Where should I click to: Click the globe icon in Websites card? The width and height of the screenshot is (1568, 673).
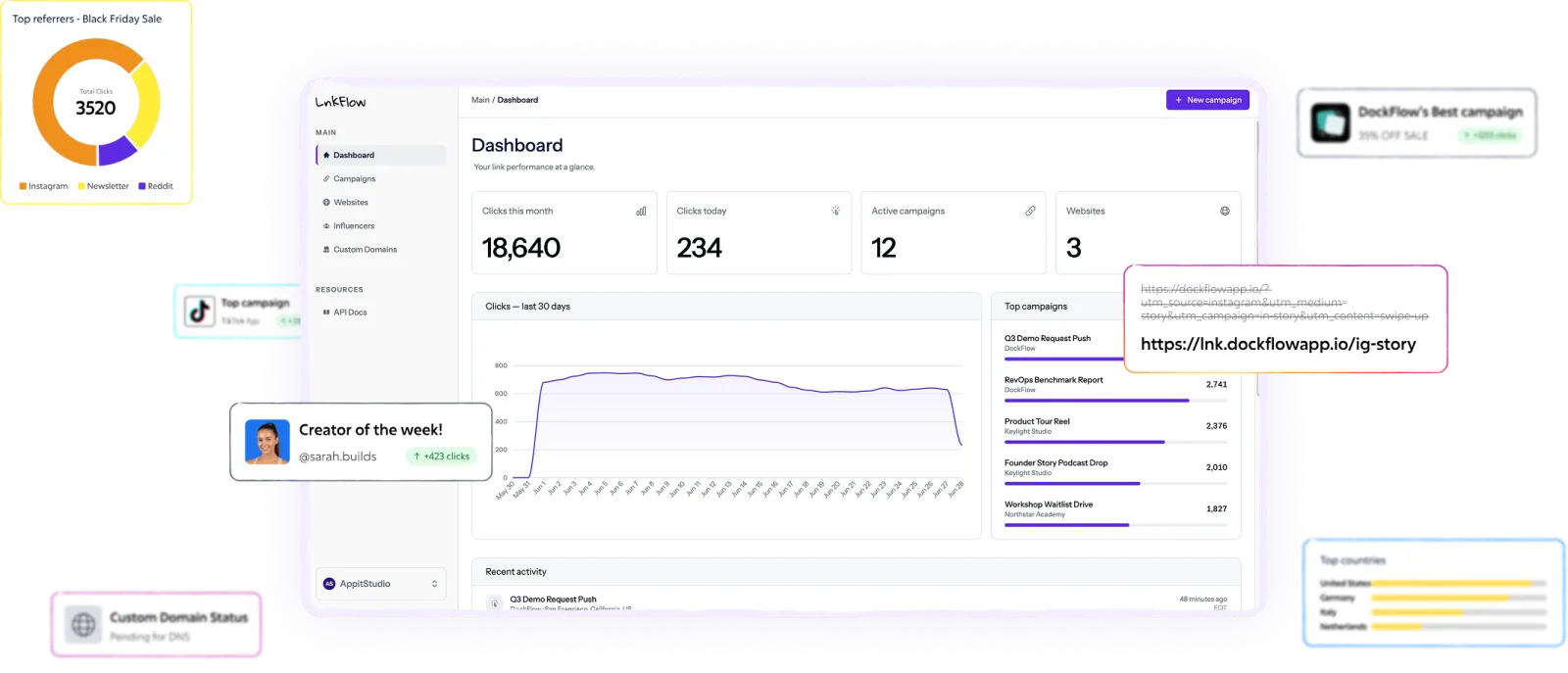pos(1225,211)
